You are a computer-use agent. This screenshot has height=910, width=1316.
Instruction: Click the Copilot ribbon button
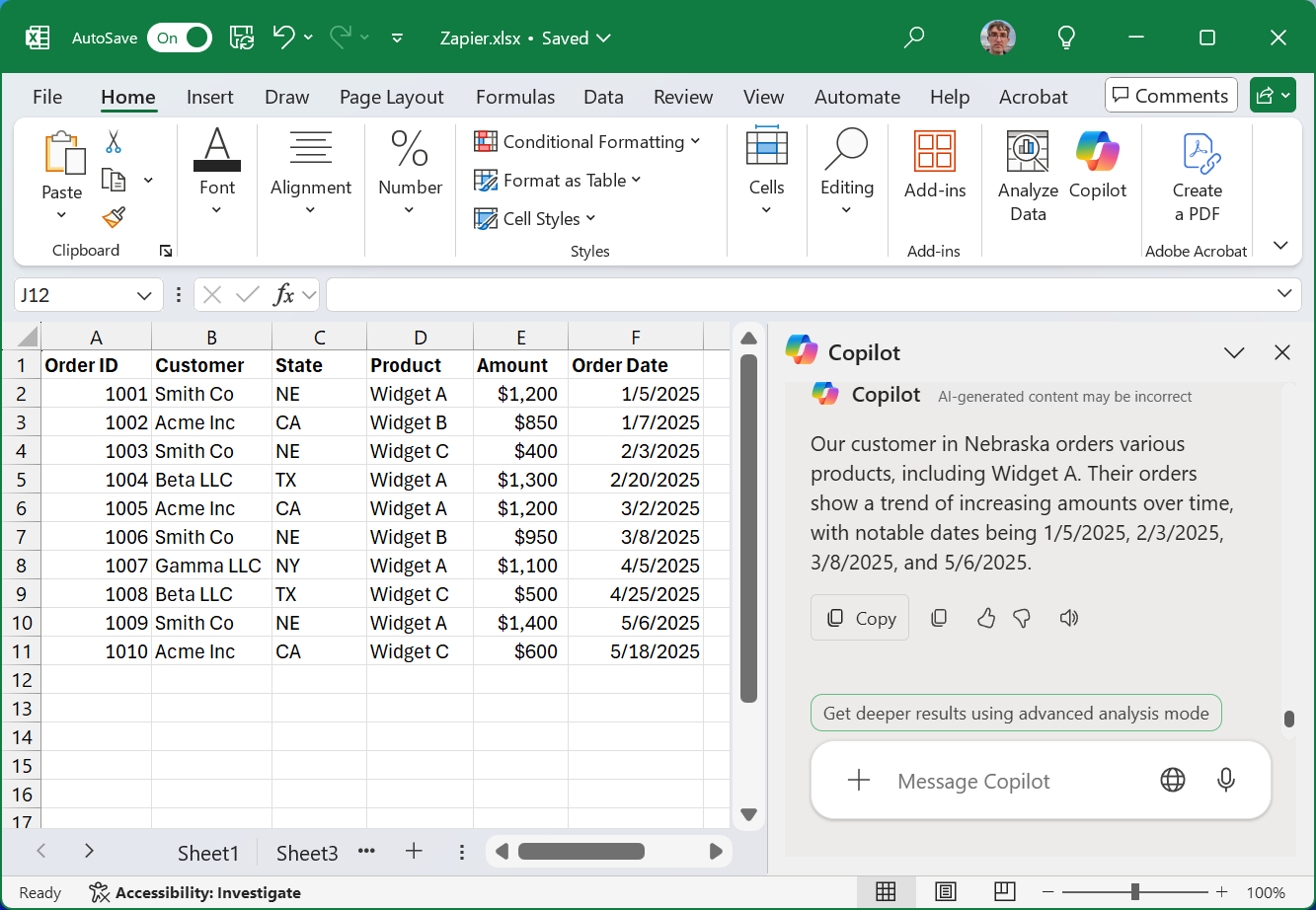(x=1098, y=166)
